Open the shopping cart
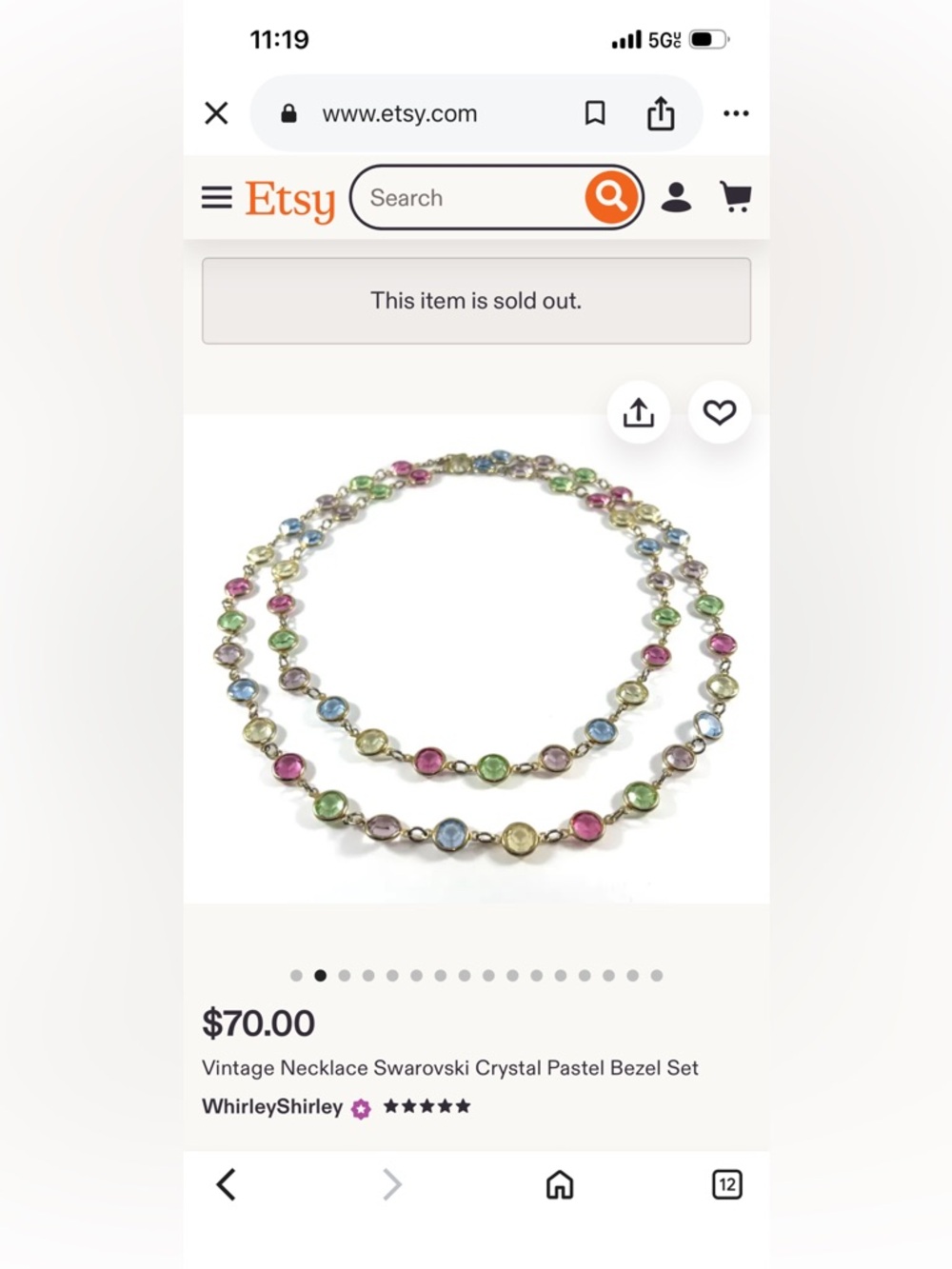The width and height of the screenshot is (952, 1269). click(x=735, y=197)
